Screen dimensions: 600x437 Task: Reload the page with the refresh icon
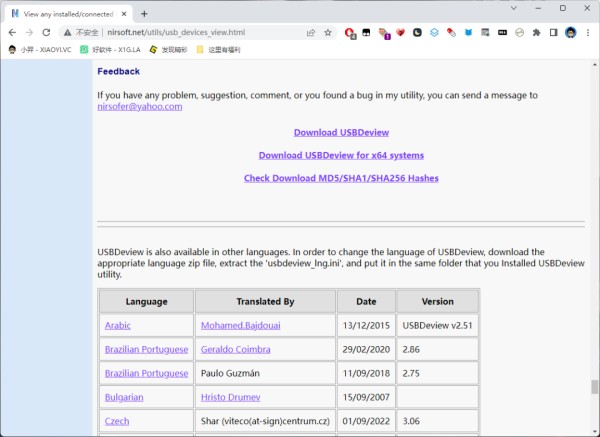pyautogui.click(x=46, y=33)
